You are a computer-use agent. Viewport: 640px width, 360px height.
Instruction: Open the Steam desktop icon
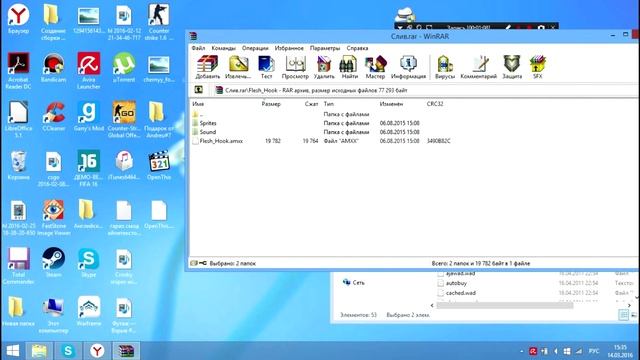53,262
